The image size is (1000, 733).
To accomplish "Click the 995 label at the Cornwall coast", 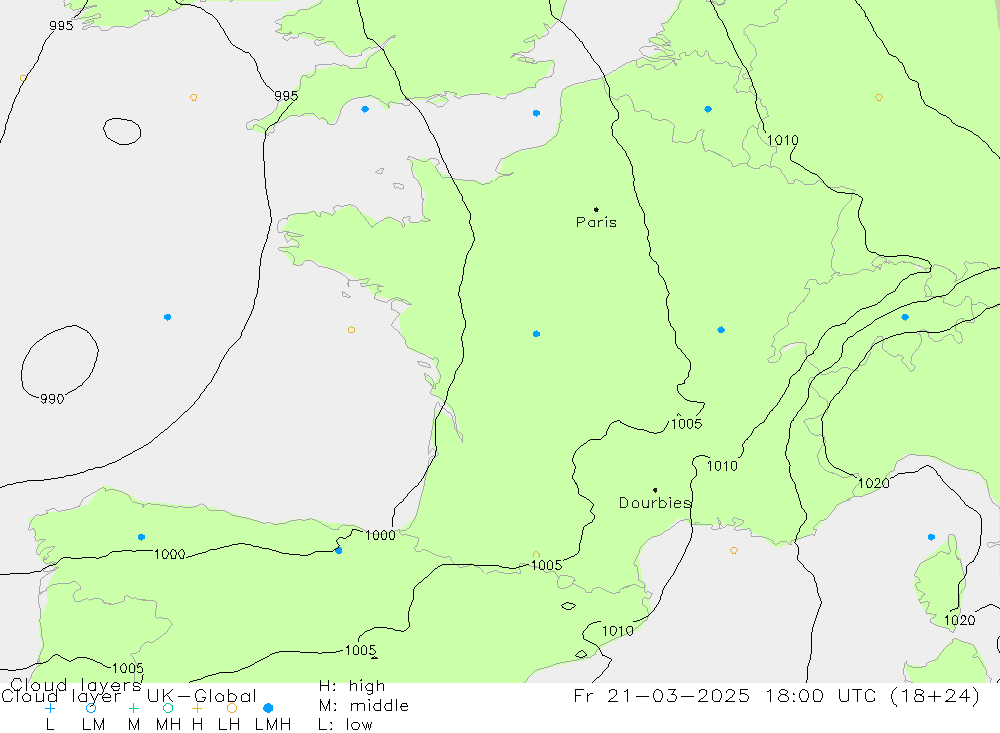I will 286,96.
